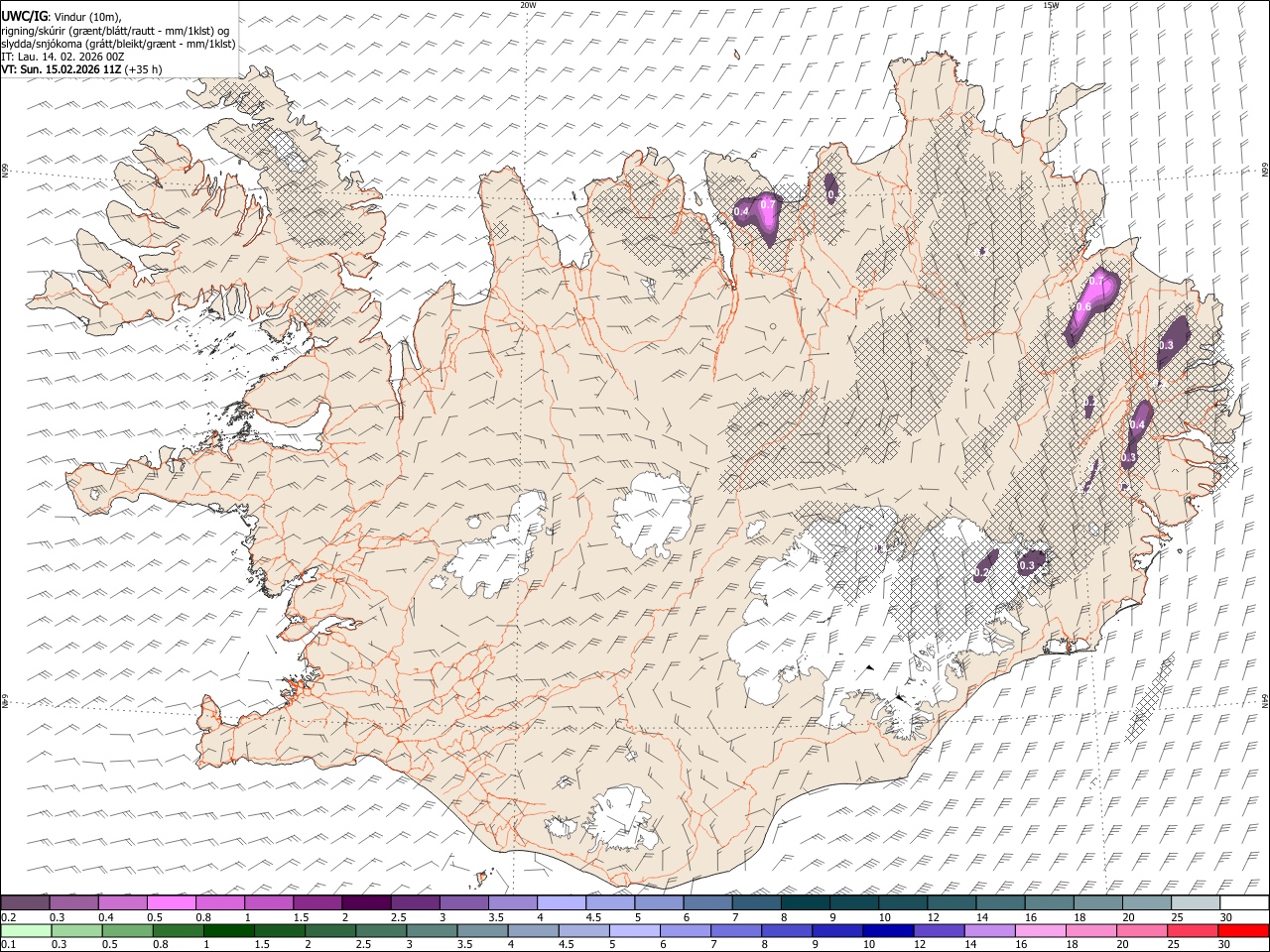Select upper scale swatch between 0.3 and 0.4
This screenshot has height=952, width=1270.
[73, 902]
